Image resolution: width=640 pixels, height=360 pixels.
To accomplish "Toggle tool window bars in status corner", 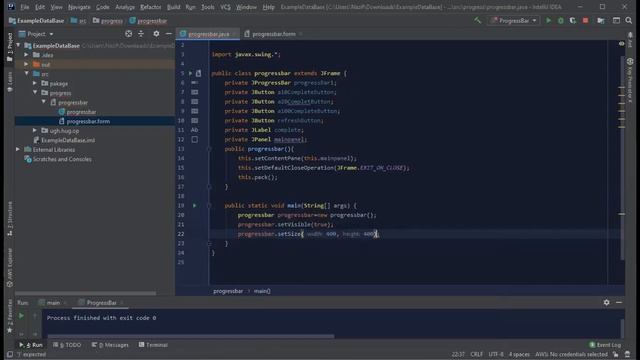I will click(10, 354).
